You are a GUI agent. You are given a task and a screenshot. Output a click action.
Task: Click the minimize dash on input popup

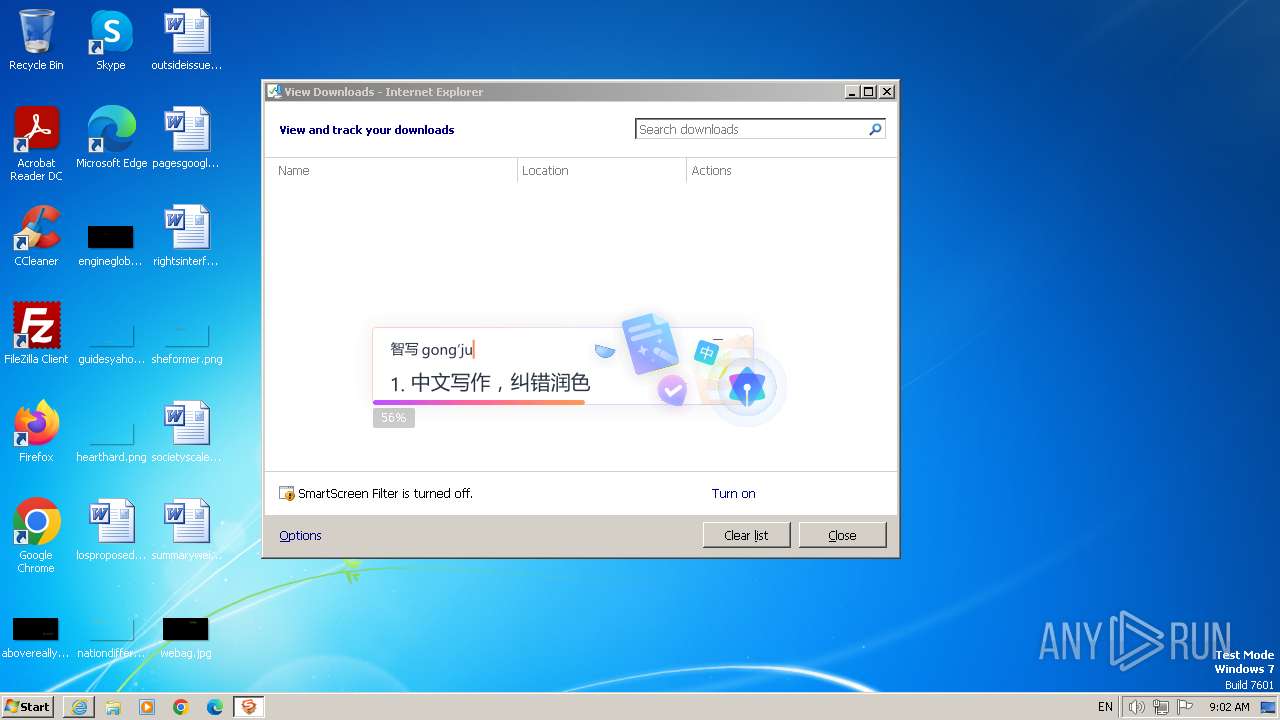[717, 339]
